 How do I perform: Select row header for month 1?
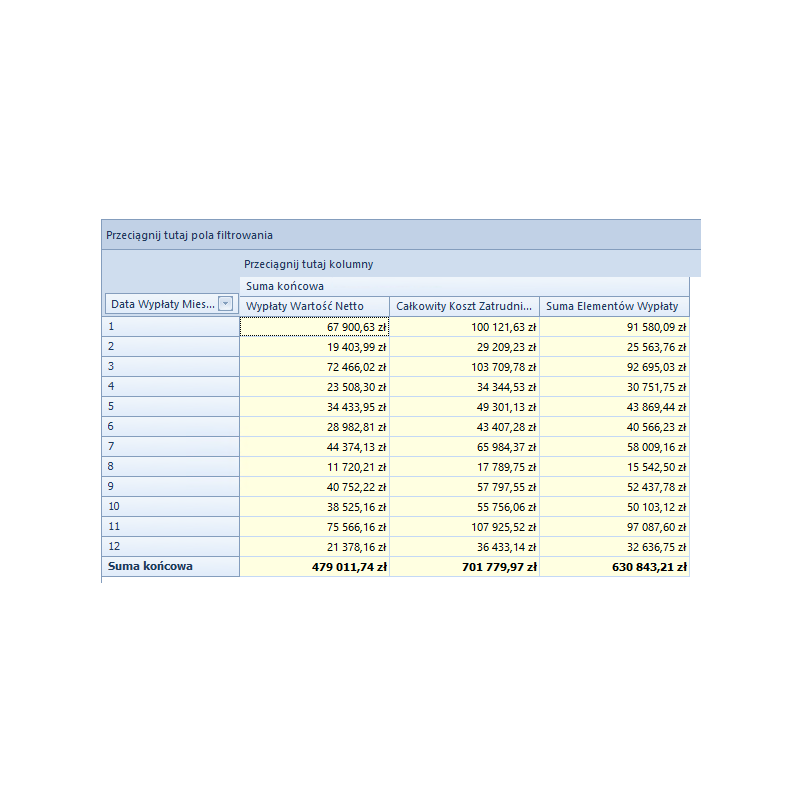coord(170,326)
